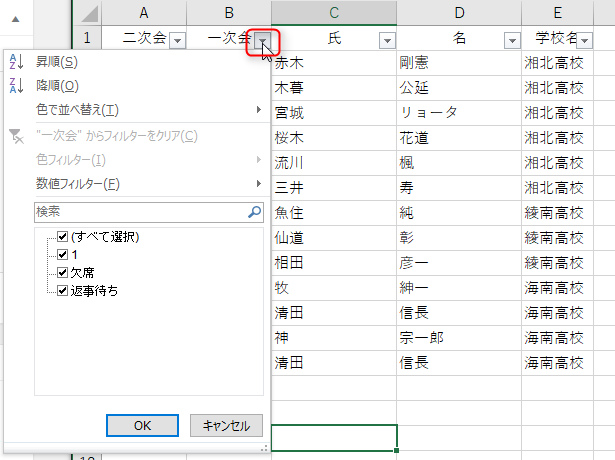The height and width of the screenshot is (460, 615).
Task: Grab the filter popup resize grip
Action: [264, 448]
